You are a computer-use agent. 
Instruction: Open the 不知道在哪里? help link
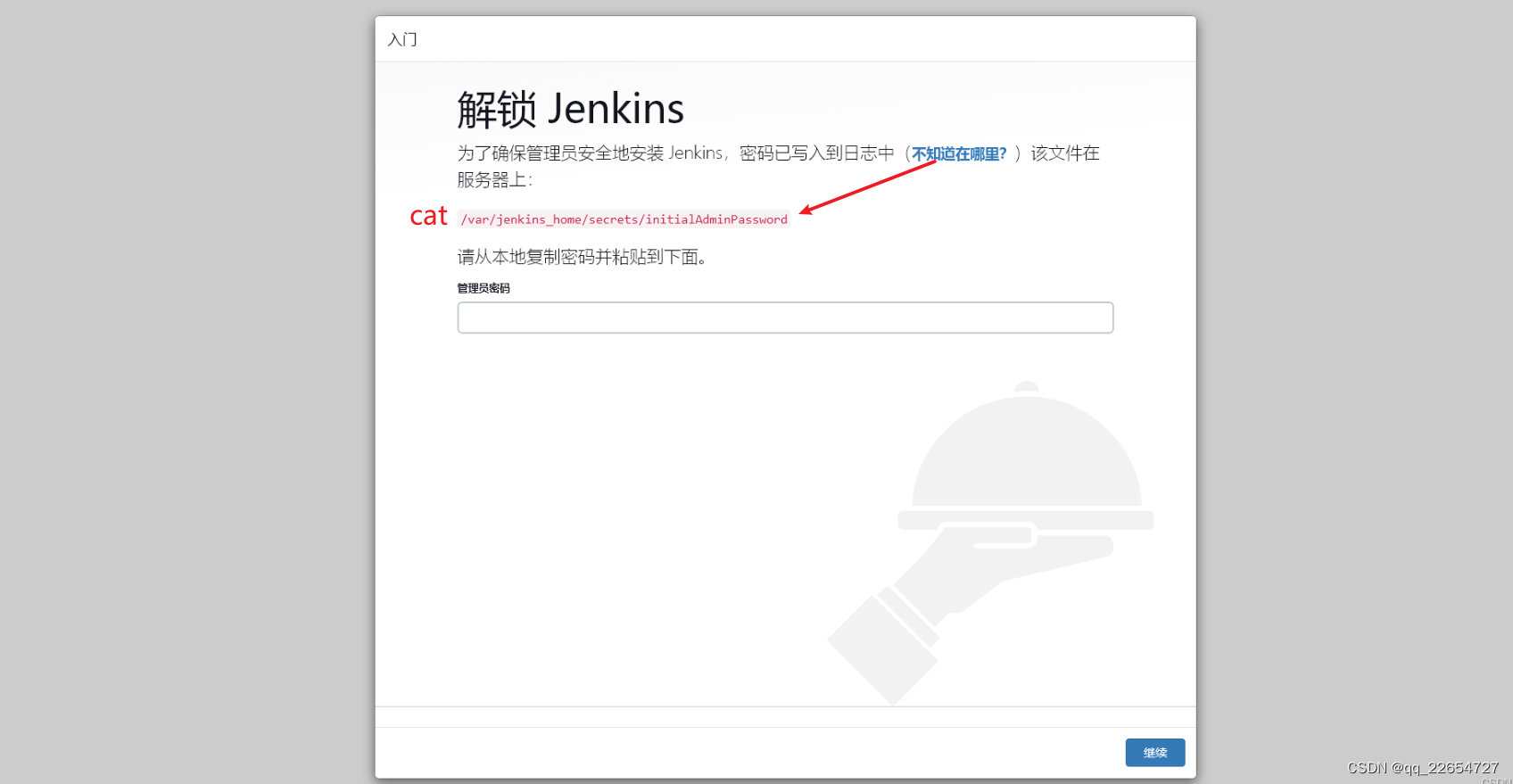coord(959,154)
